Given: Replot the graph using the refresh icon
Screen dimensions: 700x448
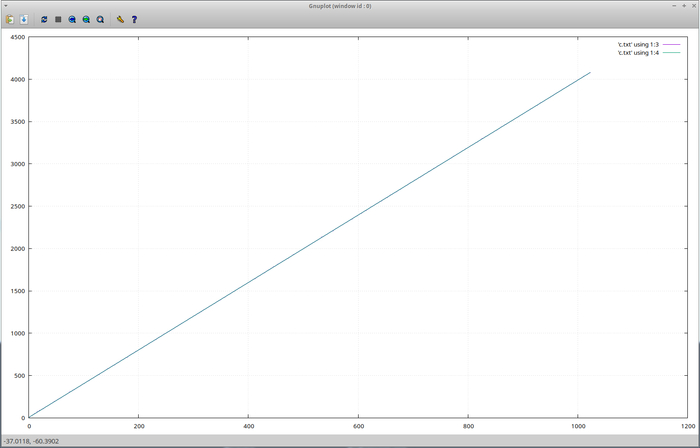Looking at the screenshot, I should (x=44, y=19).
